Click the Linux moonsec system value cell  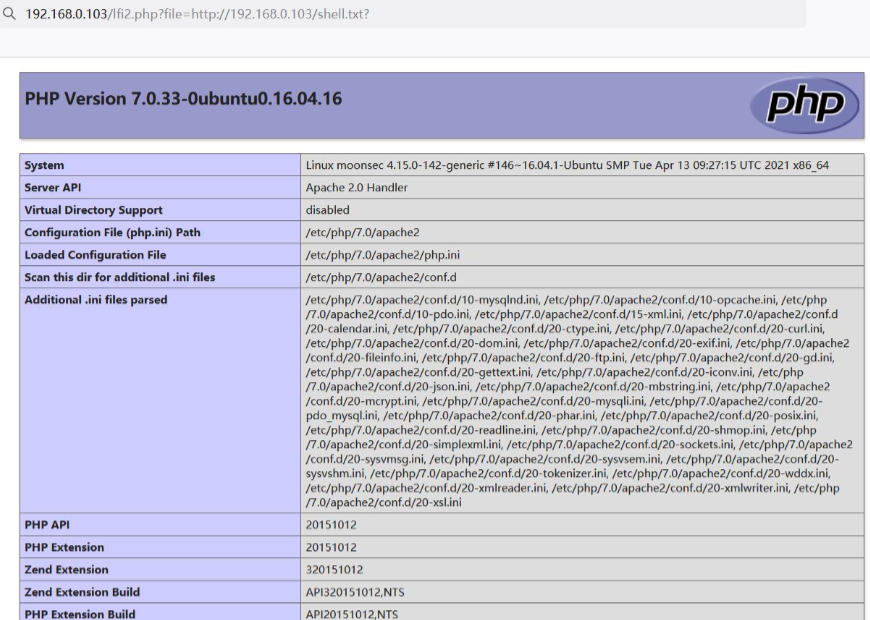coord(567,165)
